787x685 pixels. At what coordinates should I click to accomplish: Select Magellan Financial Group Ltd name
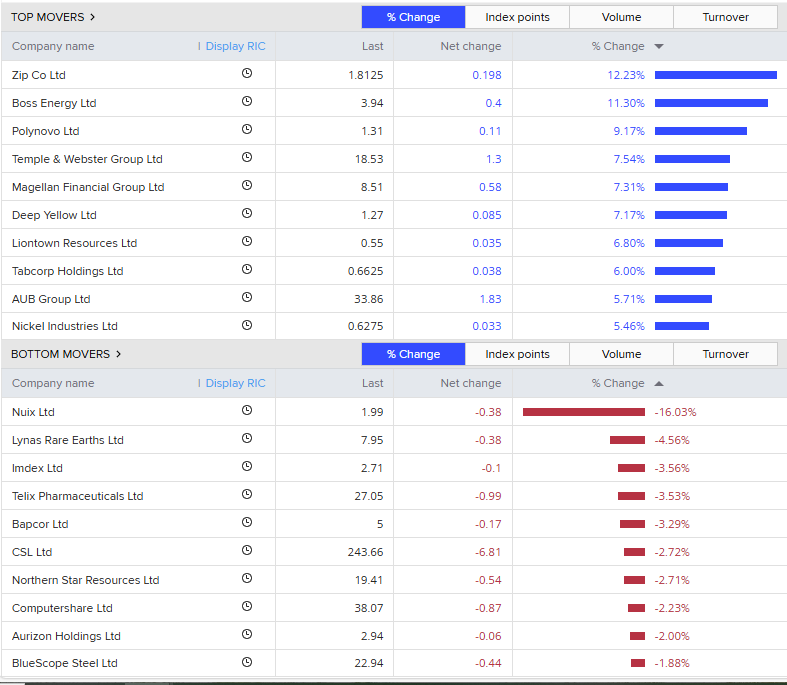[x=88, y=187]
